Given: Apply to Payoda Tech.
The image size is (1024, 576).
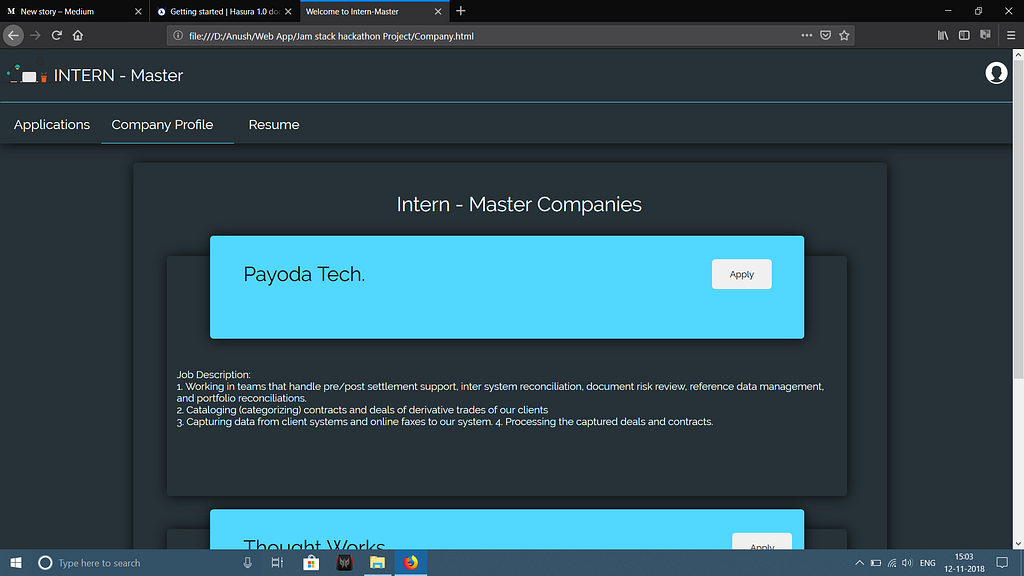Looking at the screenshot, I should pos(741,274).
